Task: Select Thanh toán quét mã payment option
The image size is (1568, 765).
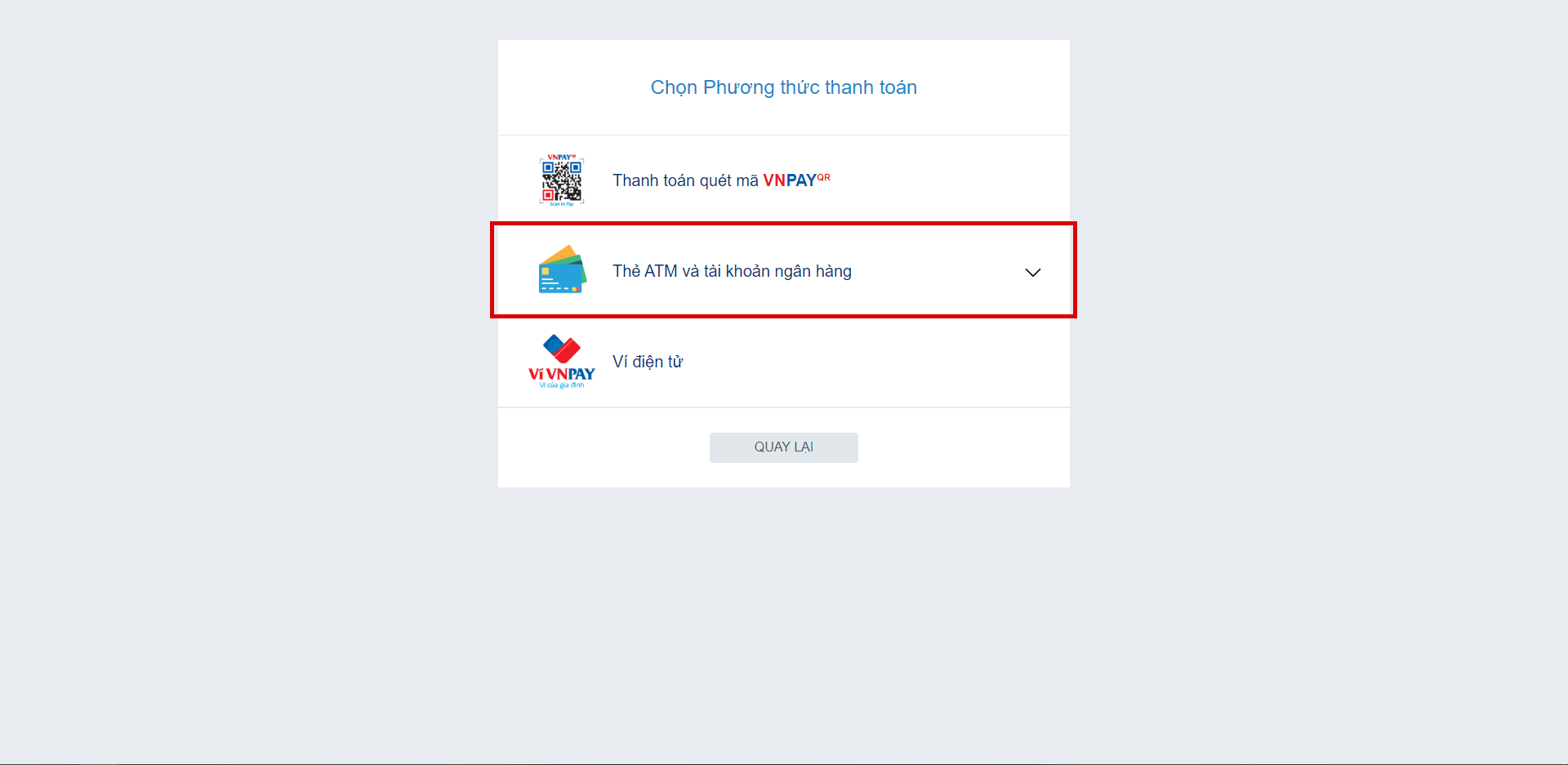Action: pos(784,180)
